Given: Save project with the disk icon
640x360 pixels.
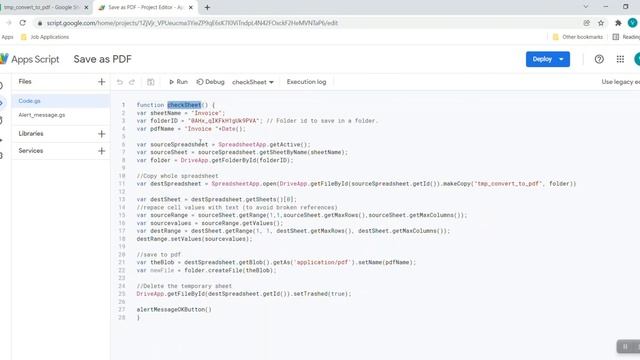Looking at the screenshot, I should [151, 82].
